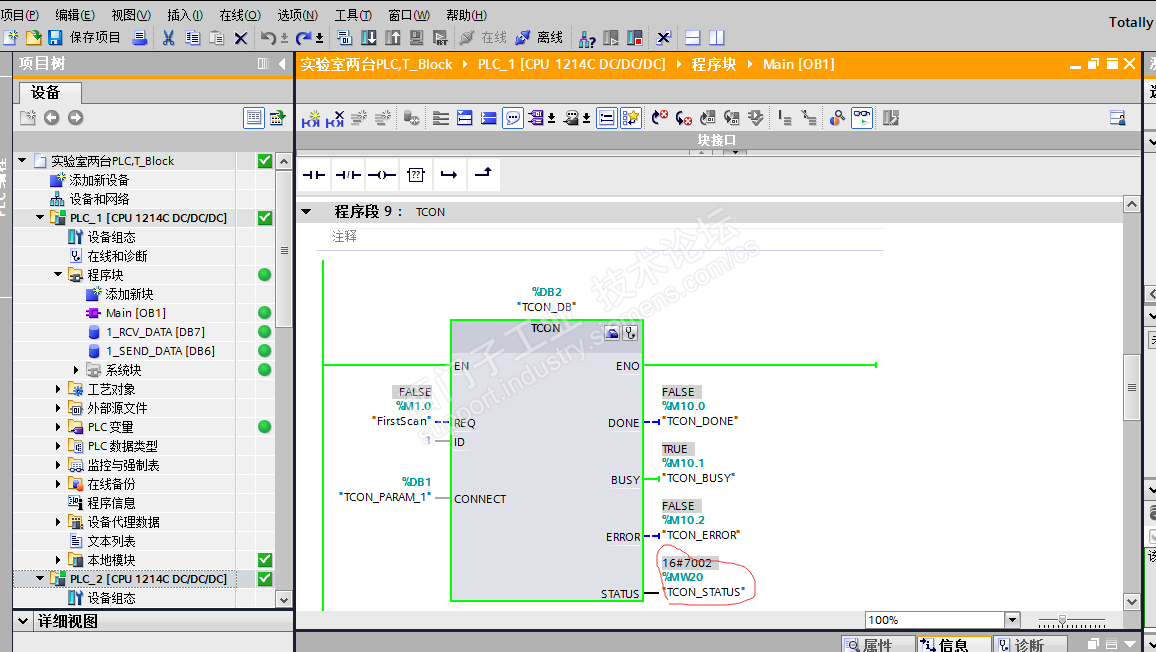Download to device icon
The width and height of the screenshot is (1156, 652).
[x=369, y=38]
